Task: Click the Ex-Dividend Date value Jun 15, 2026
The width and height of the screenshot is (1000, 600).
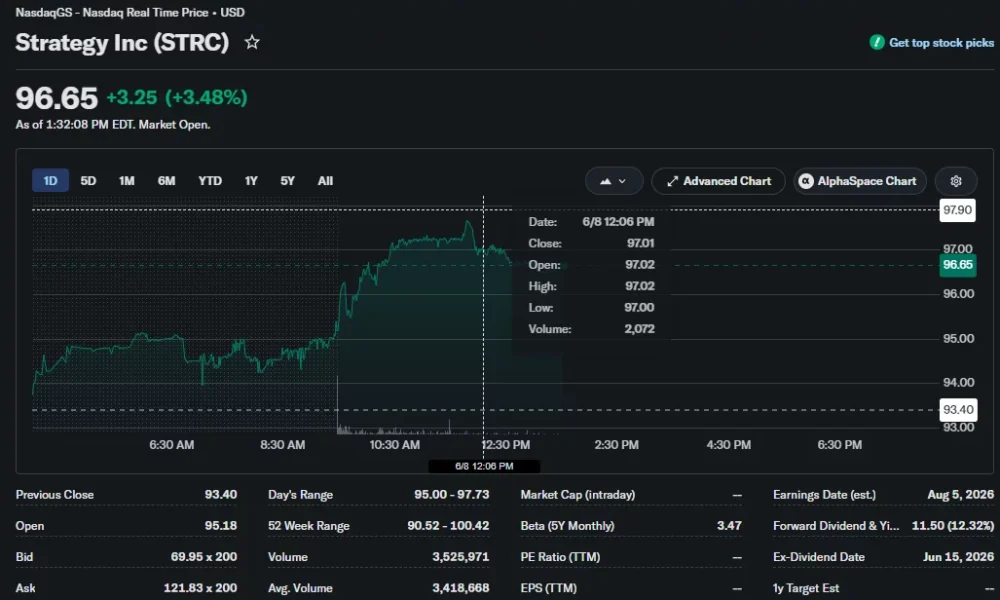Action: click(x=958, y=557)
